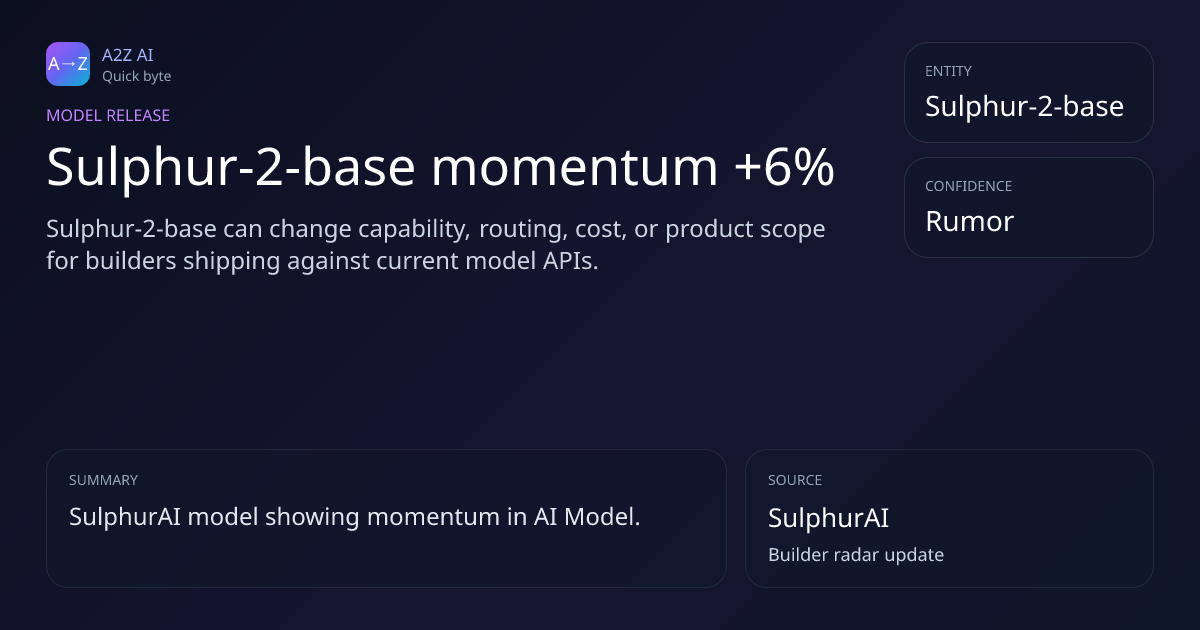The image size is (1200, 630).
Task: Click the Quick byte subtitle
Action: point(136,76)
